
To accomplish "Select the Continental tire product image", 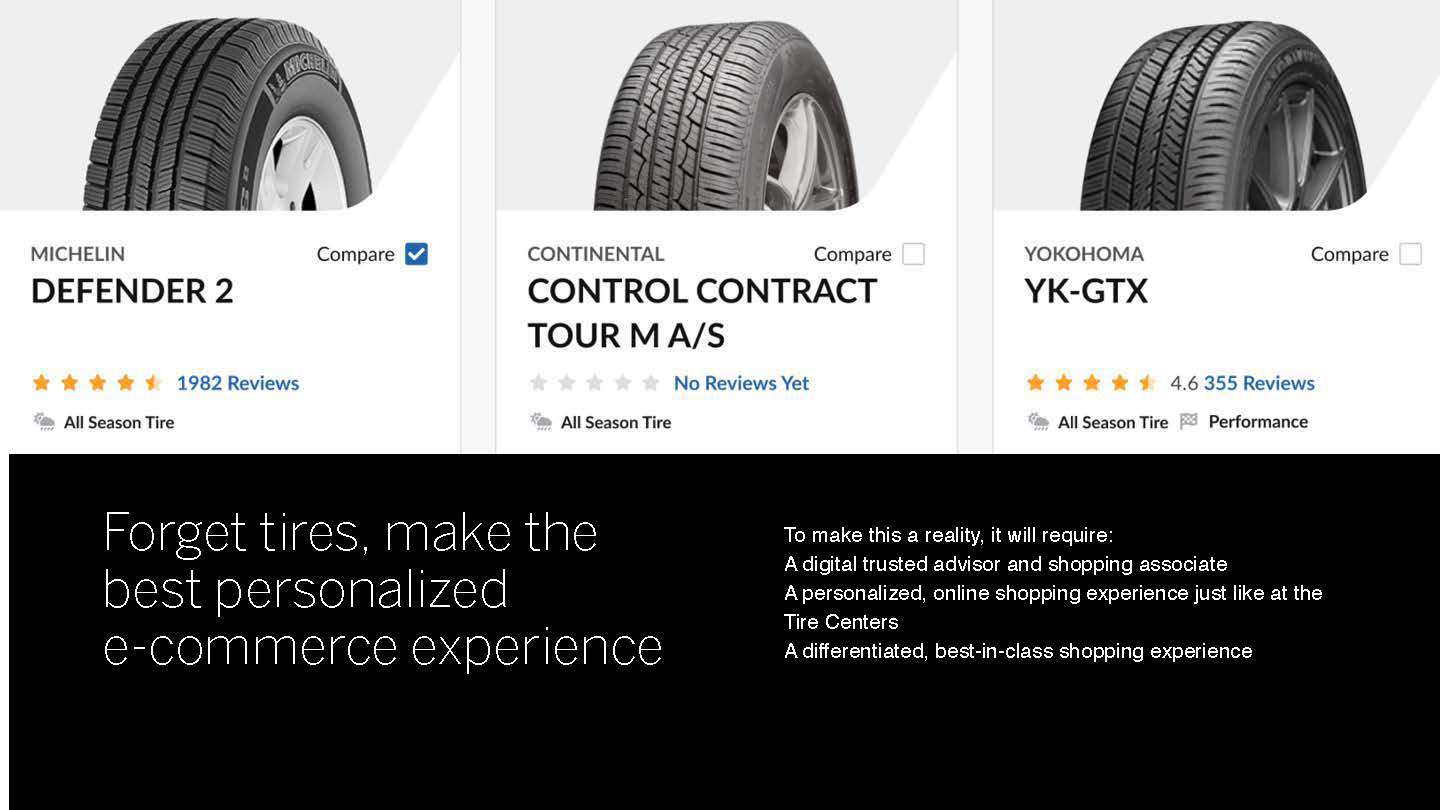I will click(x=725, y=115).
